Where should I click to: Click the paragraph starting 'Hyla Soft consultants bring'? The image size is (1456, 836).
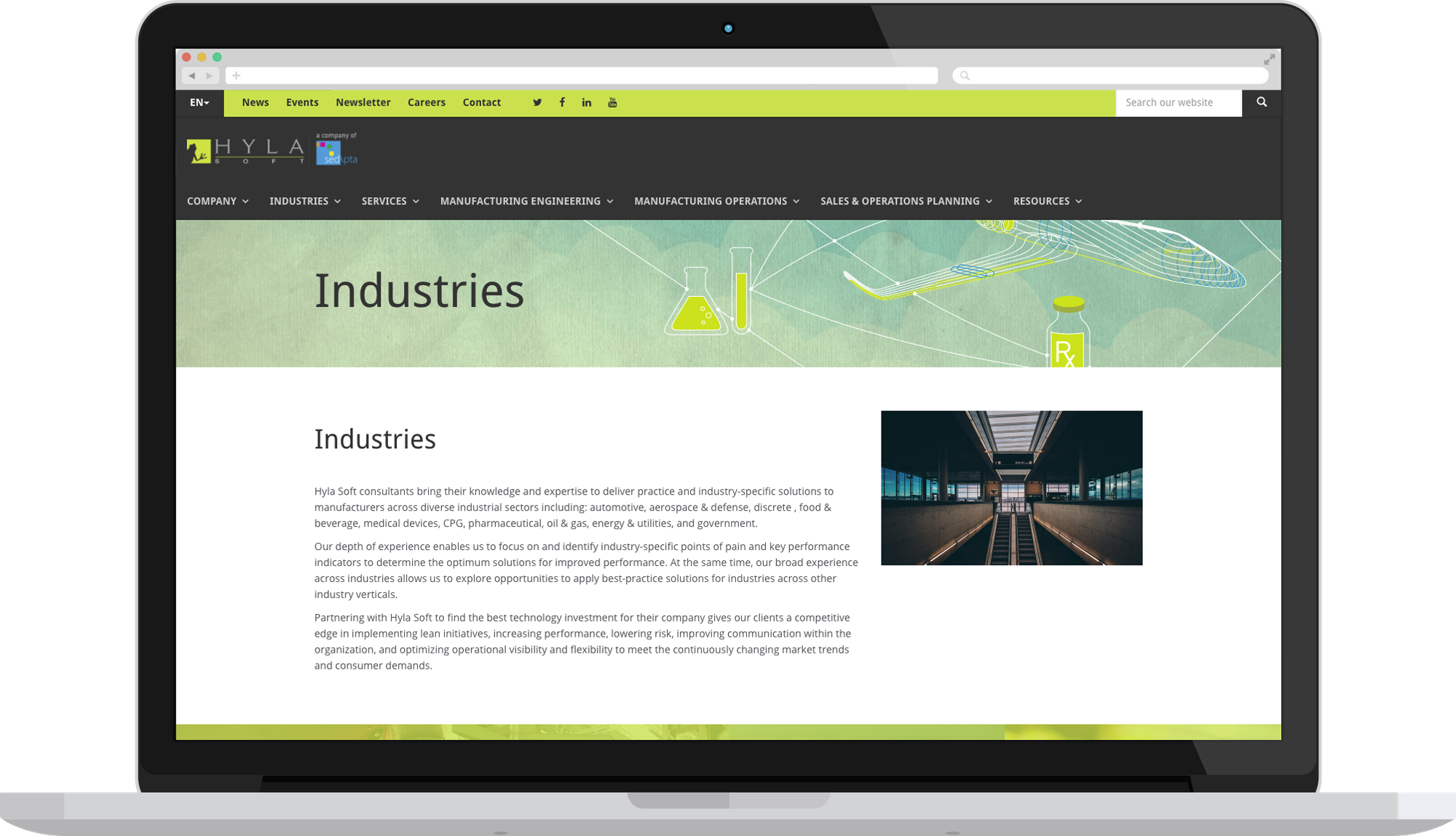[574, 507]
